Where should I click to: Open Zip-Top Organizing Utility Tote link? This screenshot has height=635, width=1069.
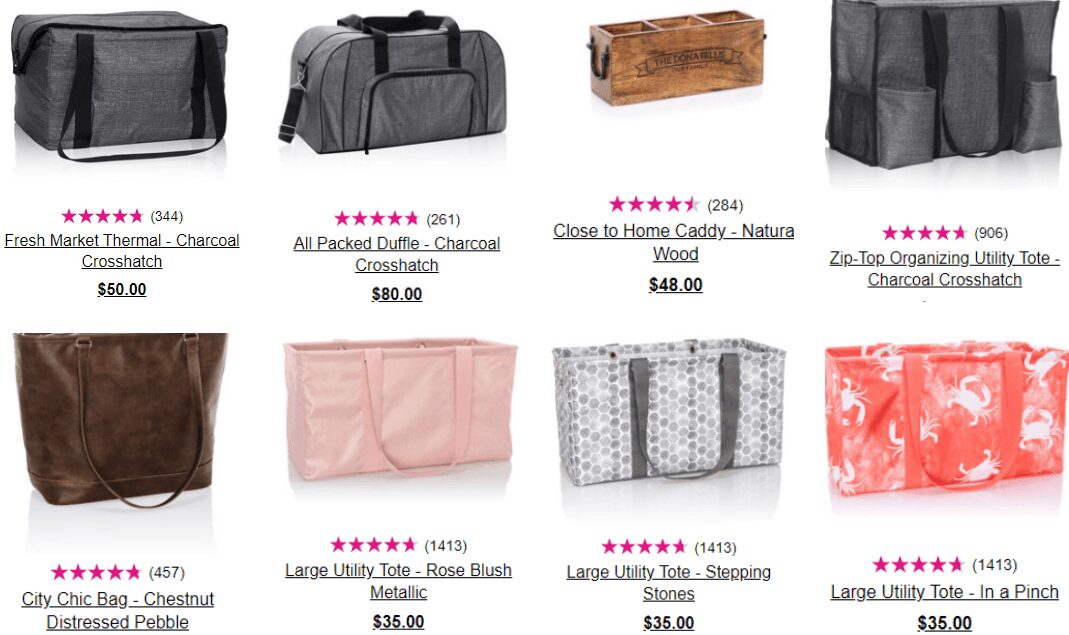[x=944, y=269]
